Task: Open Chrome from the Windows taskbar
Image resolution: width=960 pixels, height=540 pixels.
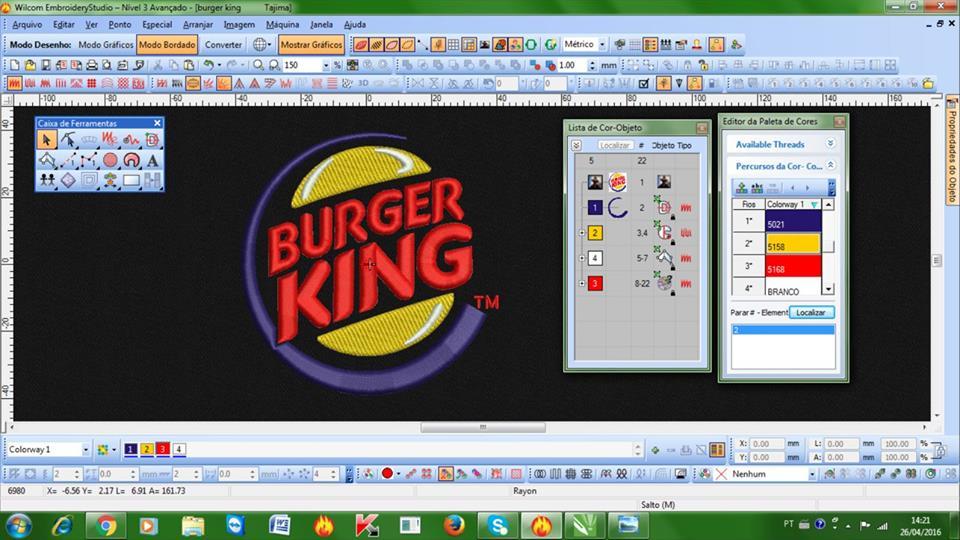Action: pyautogui.click(x=106, y=525)
